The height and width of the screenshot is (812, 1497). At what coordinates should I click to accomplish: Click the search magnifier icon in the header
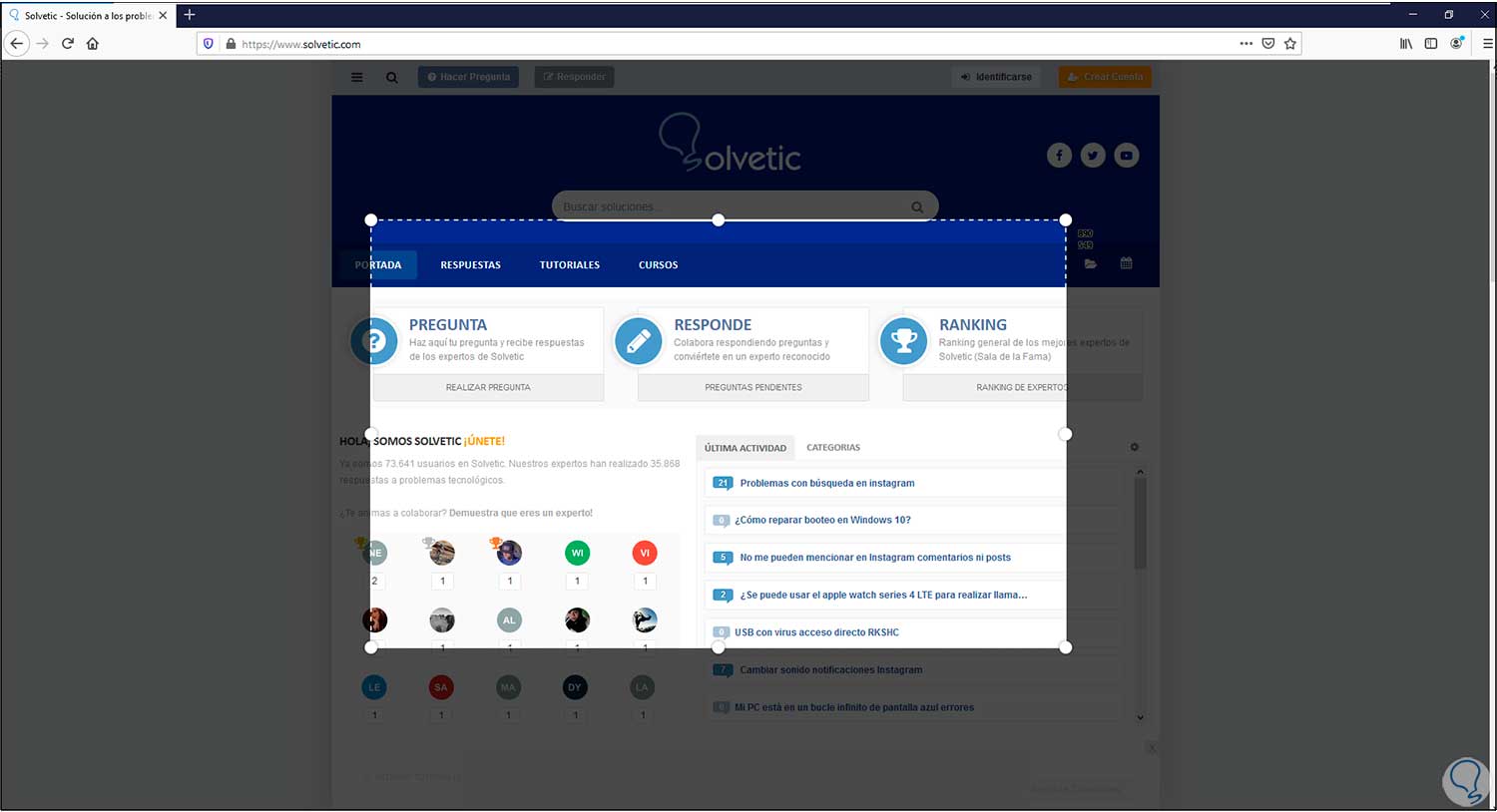[391, 77]
